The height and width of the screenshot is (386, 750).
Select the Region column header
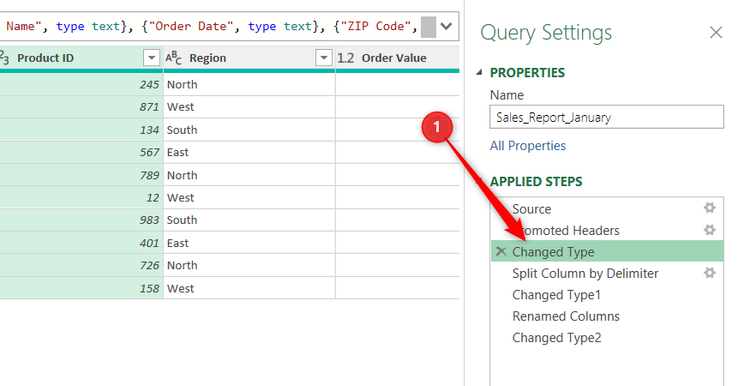coord(249,58)
